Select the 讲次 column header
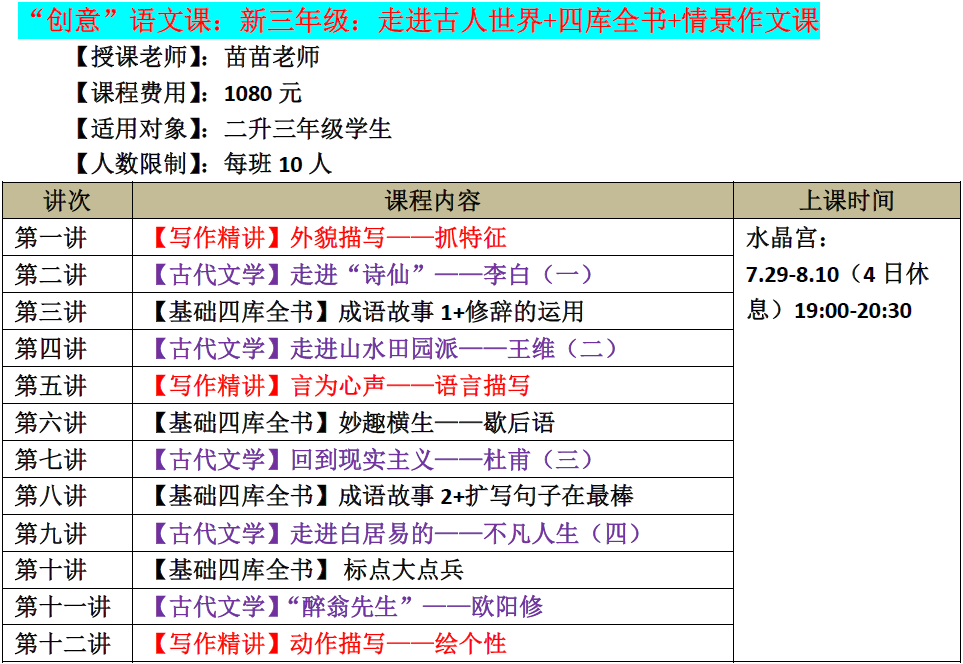The height and width of the screenshot is (664, 963). point(67,201)
